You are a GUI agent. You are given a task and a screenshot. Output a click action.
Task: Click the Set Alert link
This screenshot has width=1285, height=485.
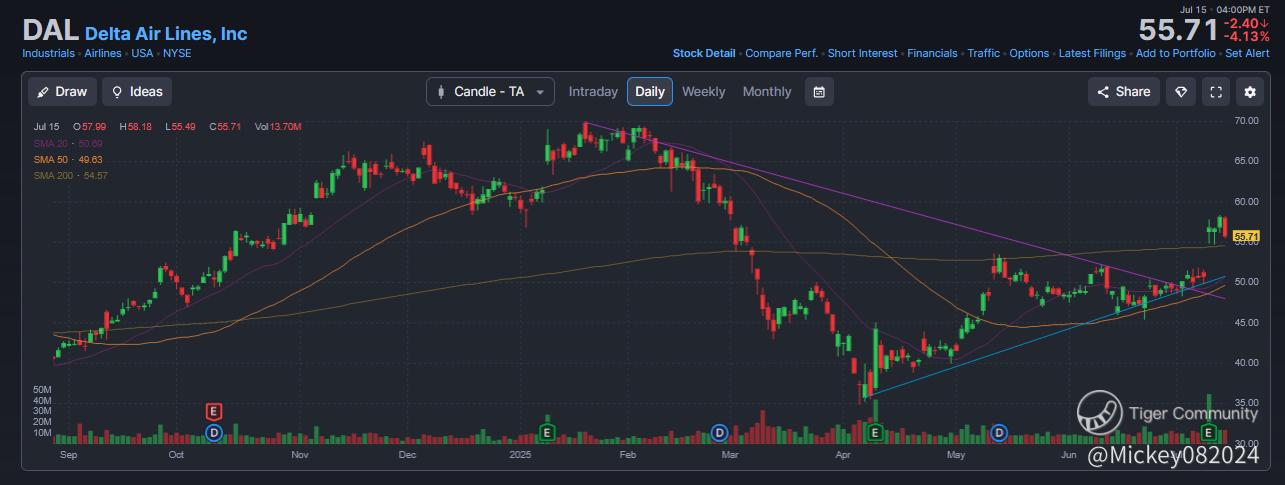1247,53
